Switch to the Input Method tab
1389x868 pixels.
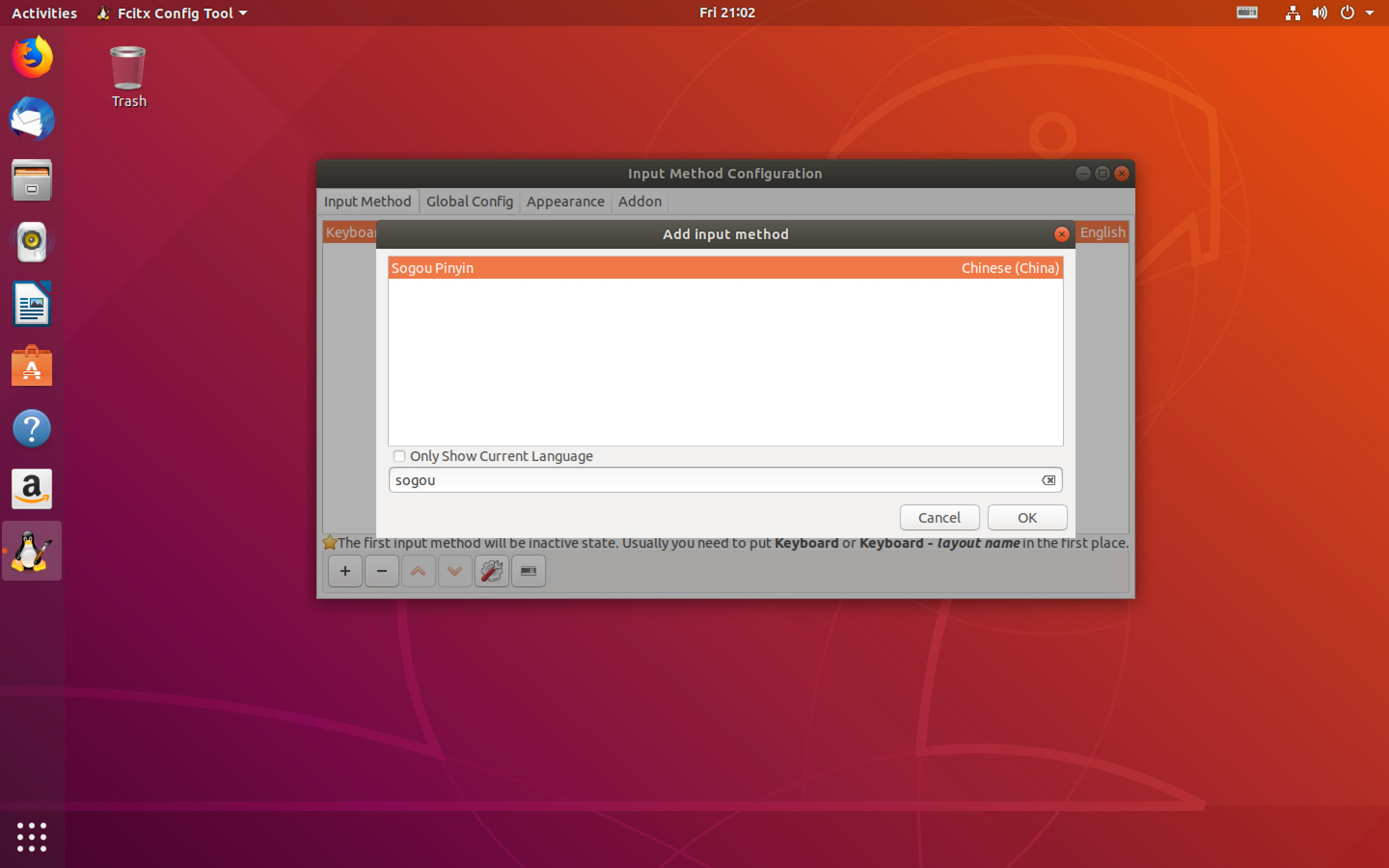(368, 202)
